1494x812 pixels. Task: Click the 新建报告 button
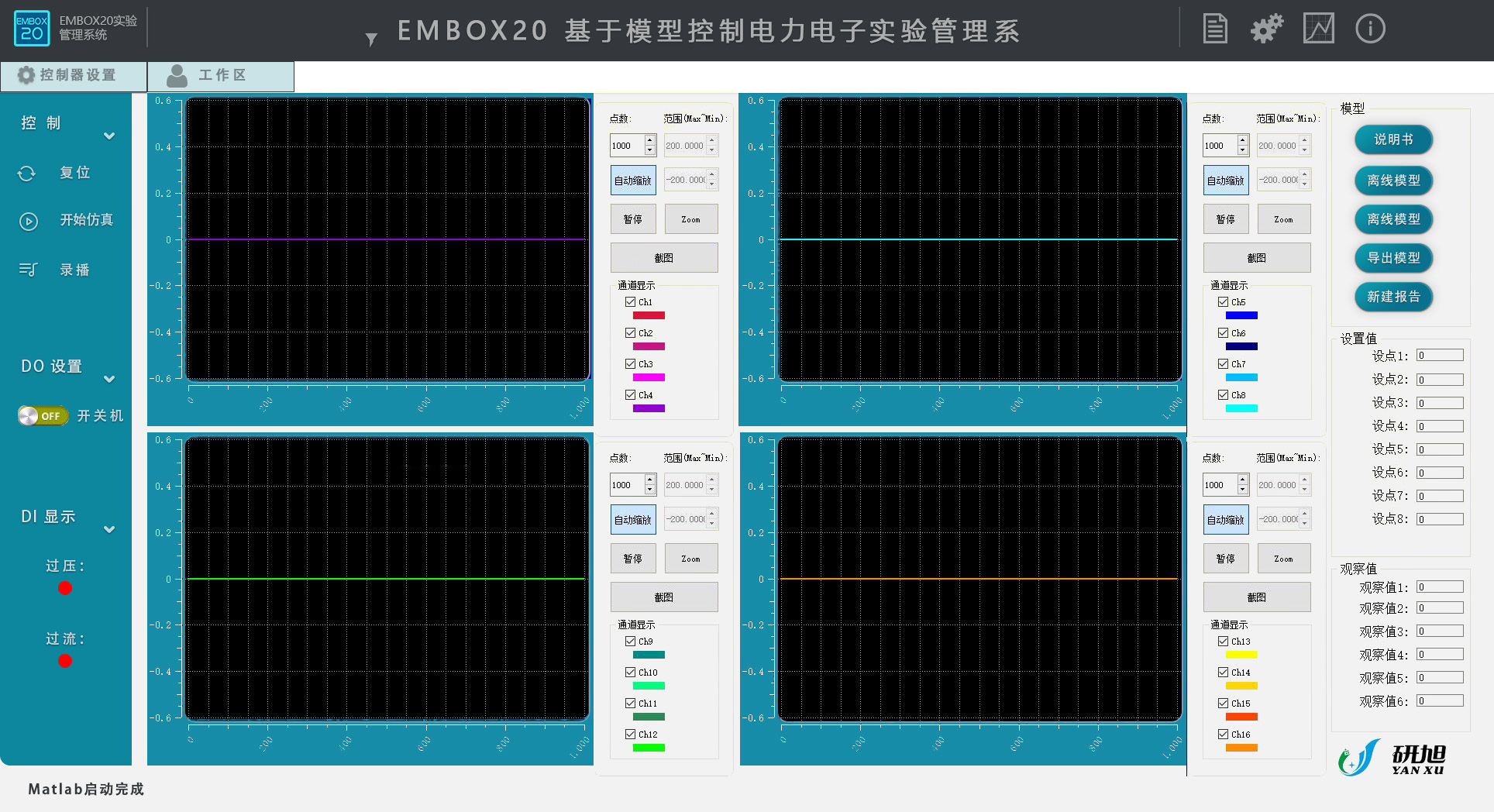coord(1393,297)
